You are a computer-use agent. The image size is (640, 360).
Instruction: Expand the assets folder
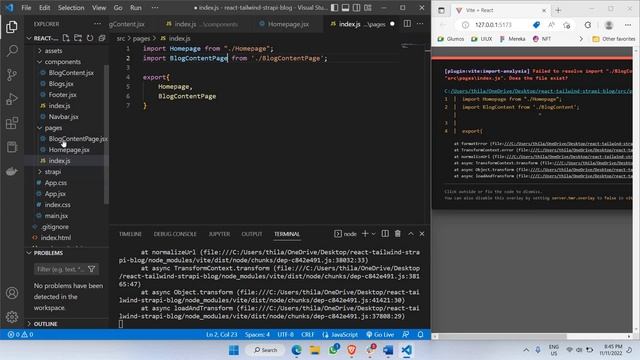pyautogui.click(x=53, y=51)
